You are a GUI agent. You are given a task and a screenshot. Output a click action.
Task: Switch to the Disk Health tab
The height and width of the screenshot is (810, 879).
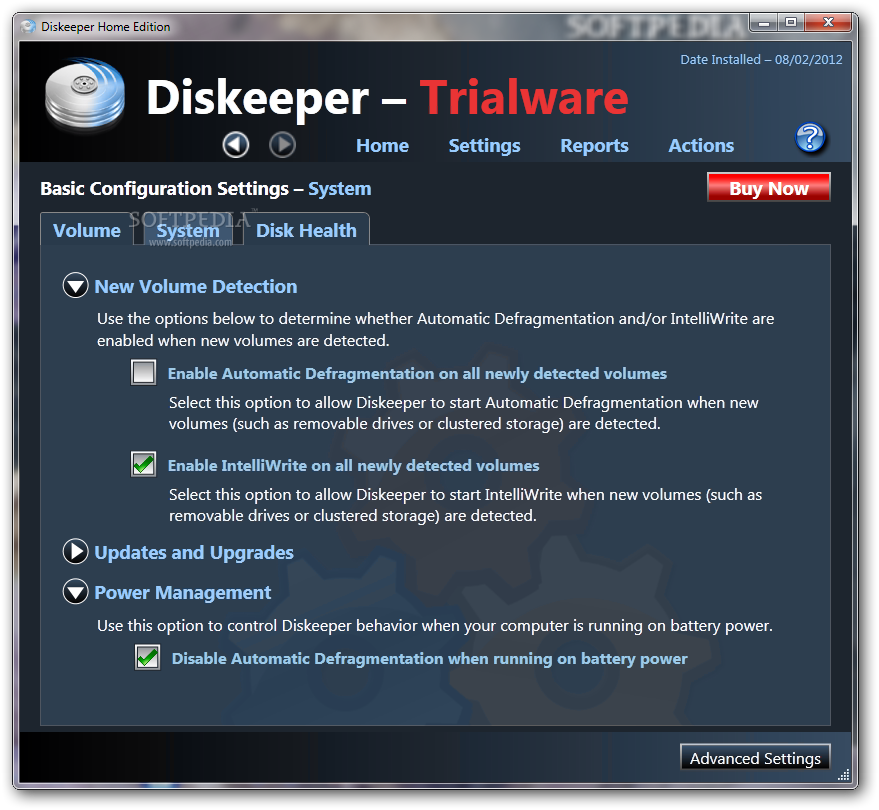click(x=306, y=230)
